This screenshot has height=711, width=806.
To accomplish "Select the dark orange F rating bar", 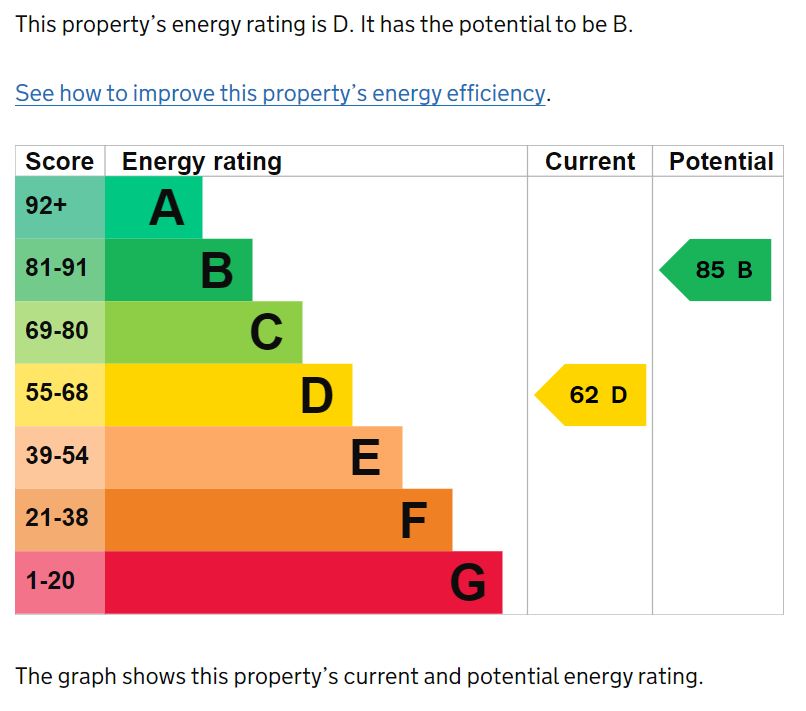I will tap(279, 520).
